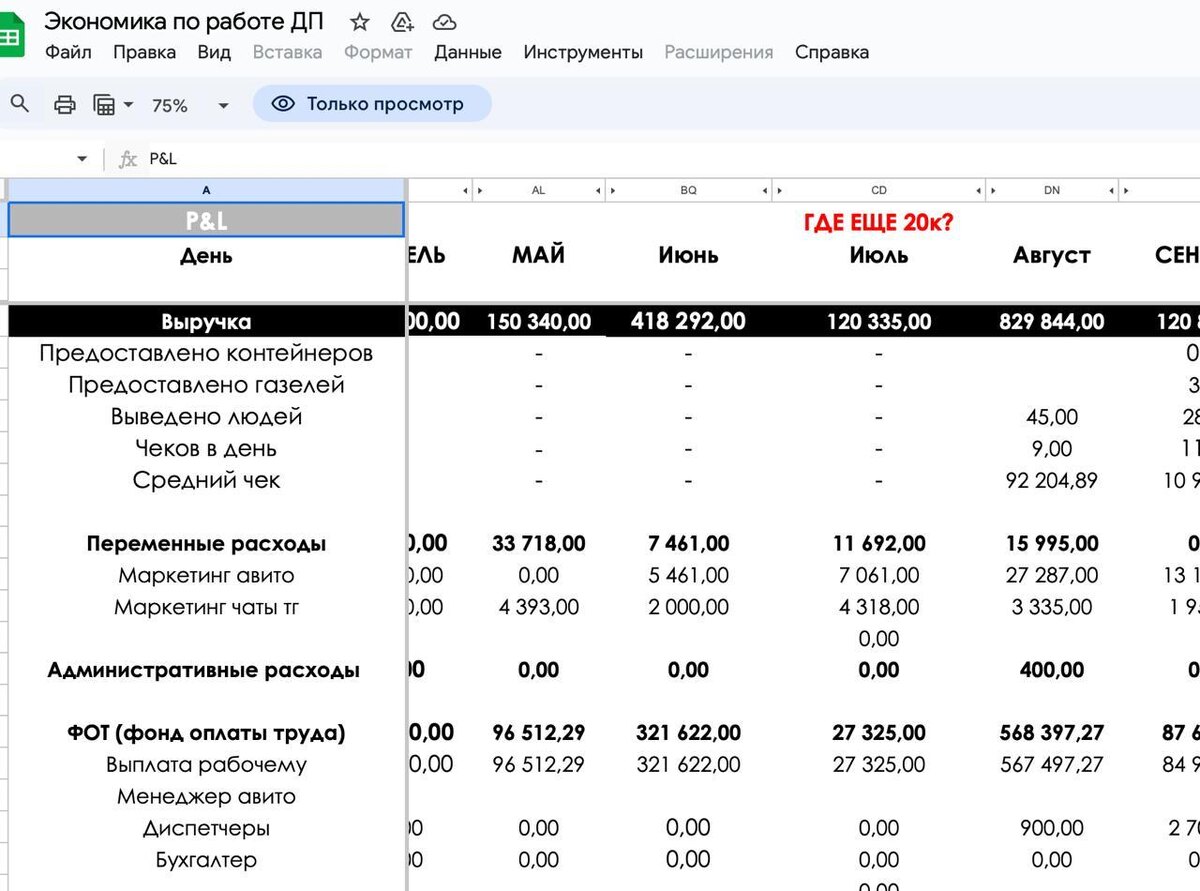Select Выплата рабочему value 567 497,27

tap(1052, 765)
